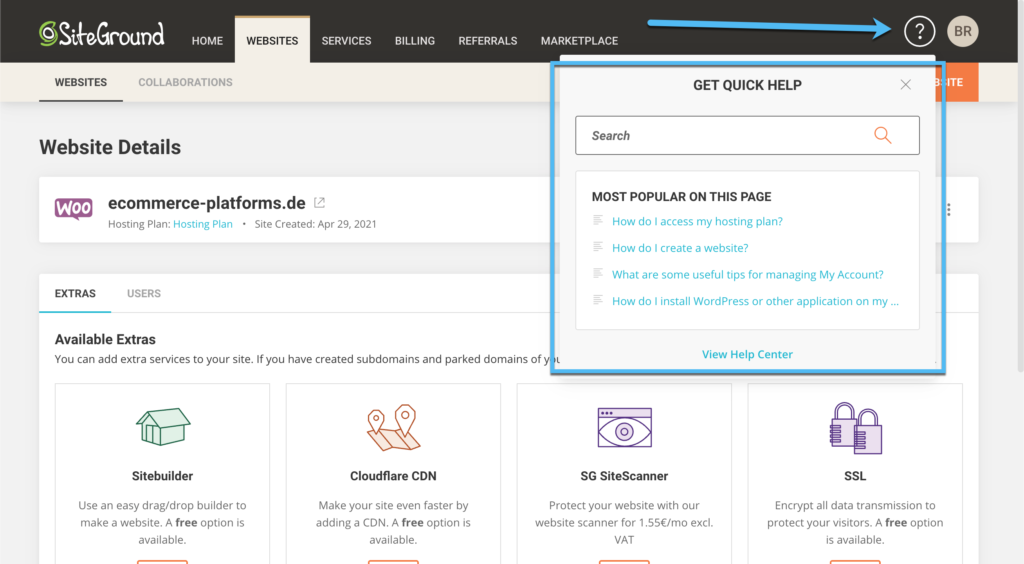
Task: Switch to the USERS tab
Action: coord(144,294)
